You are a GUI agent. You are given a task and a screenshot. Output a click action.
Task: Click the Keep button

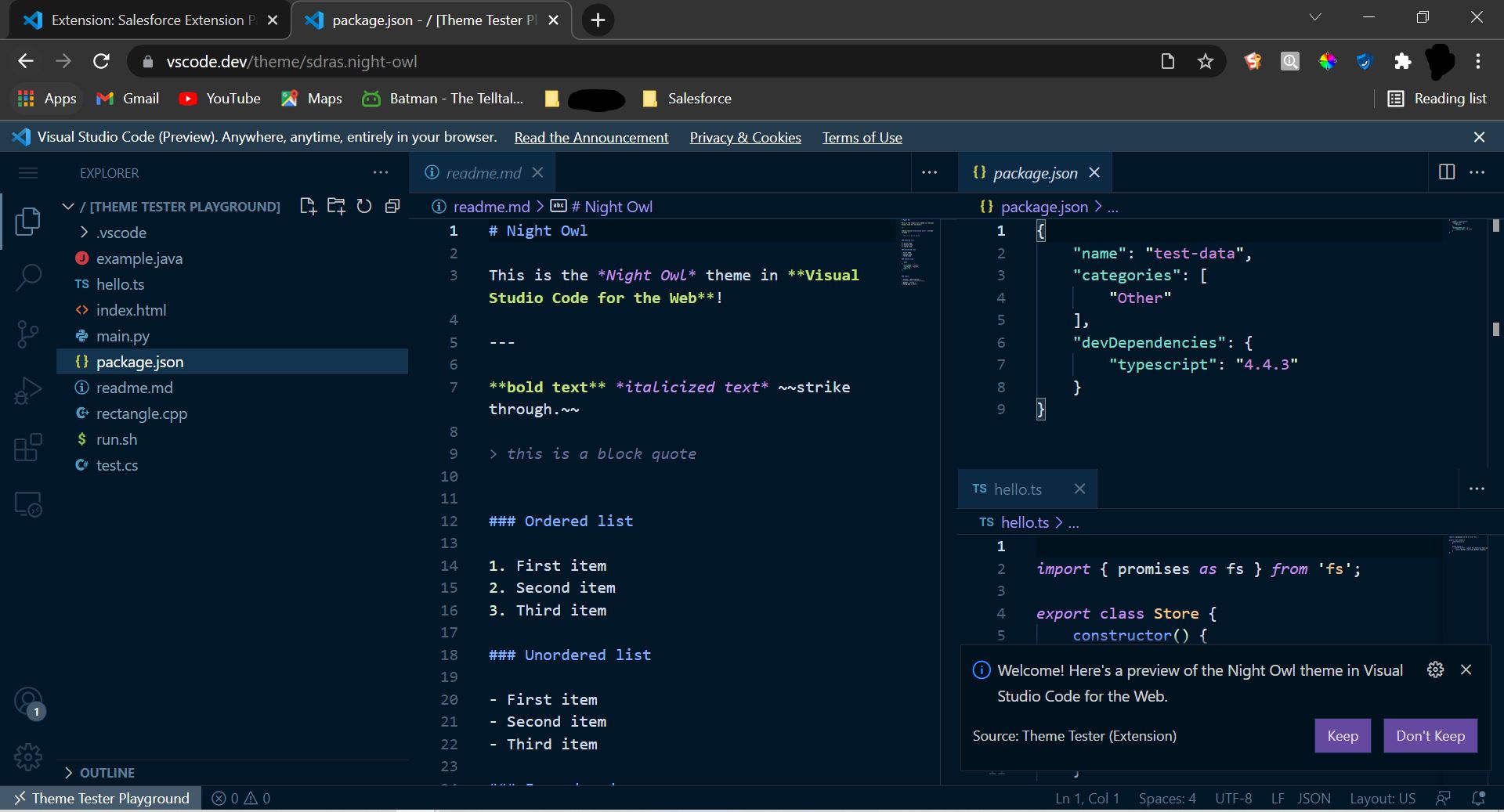[x=1343, y=735]
